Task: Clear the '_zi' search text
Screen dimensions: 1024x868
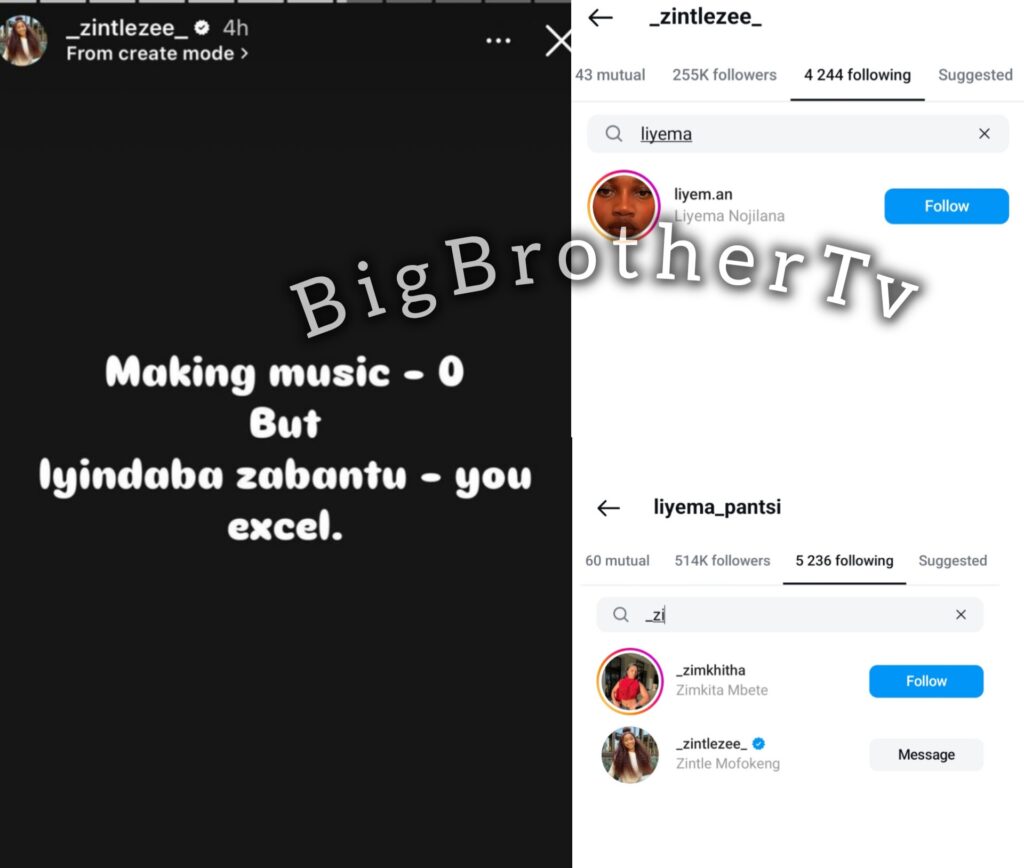Action: tap(961, 615)
